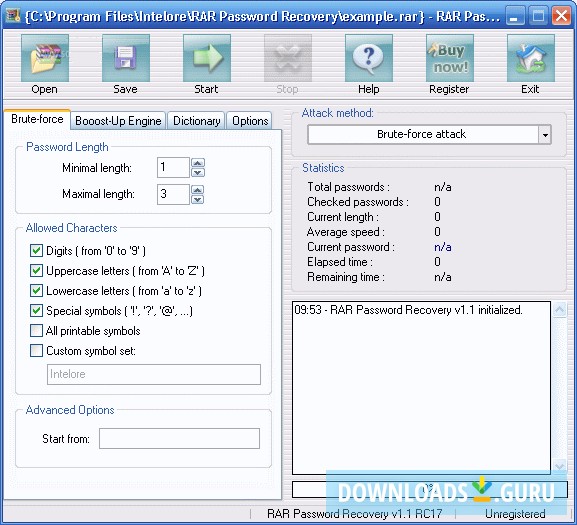Start recovery with the green arrow icon
This screenshot has width=577, height=525.
[x=207, y=58]
